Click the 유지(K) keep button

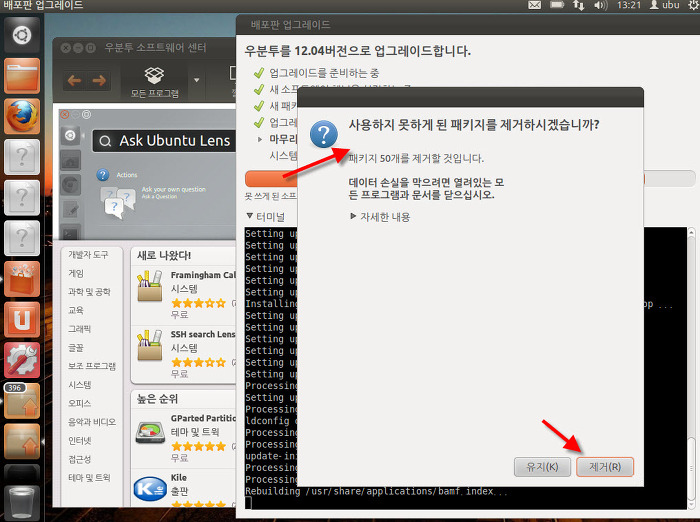tap(543, 467)
